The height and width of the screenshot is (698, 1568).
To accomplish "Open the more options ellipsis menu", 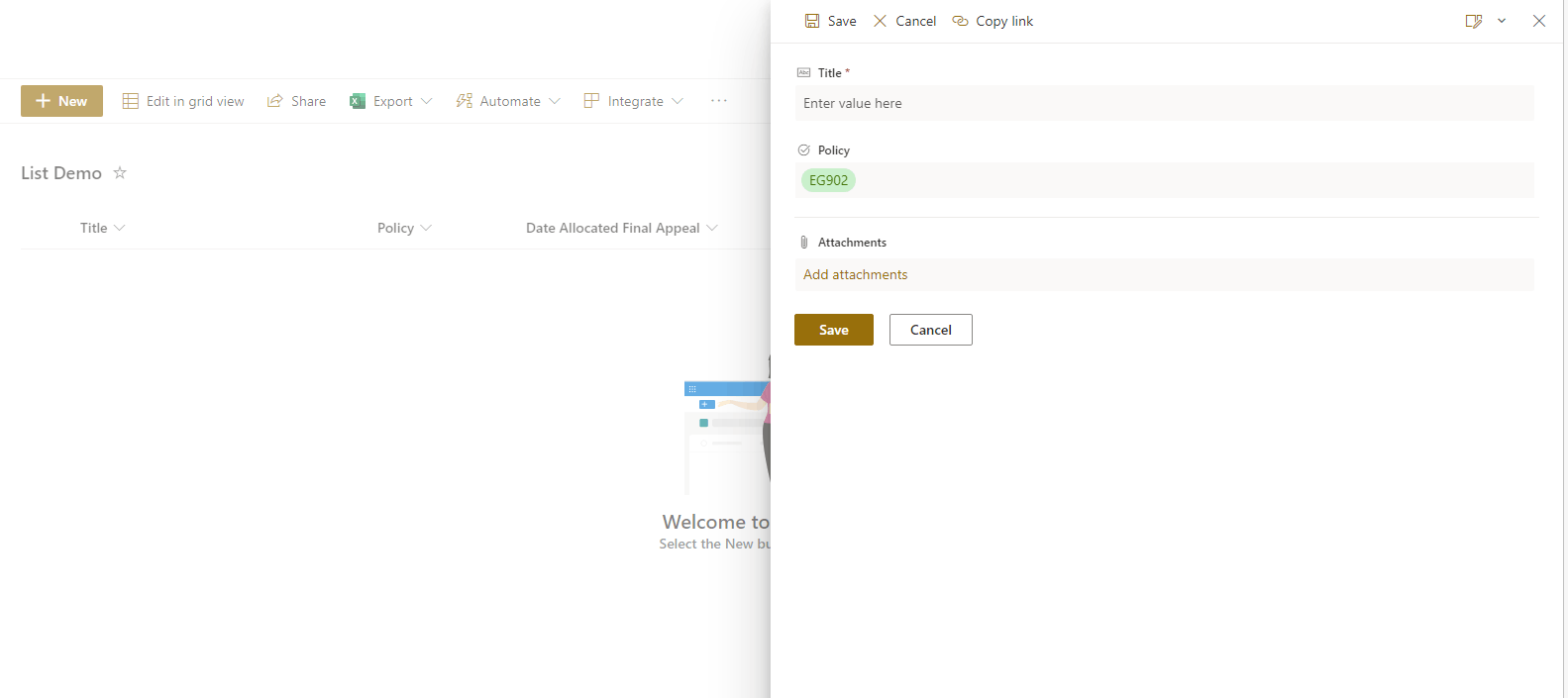I will [719, 101].
